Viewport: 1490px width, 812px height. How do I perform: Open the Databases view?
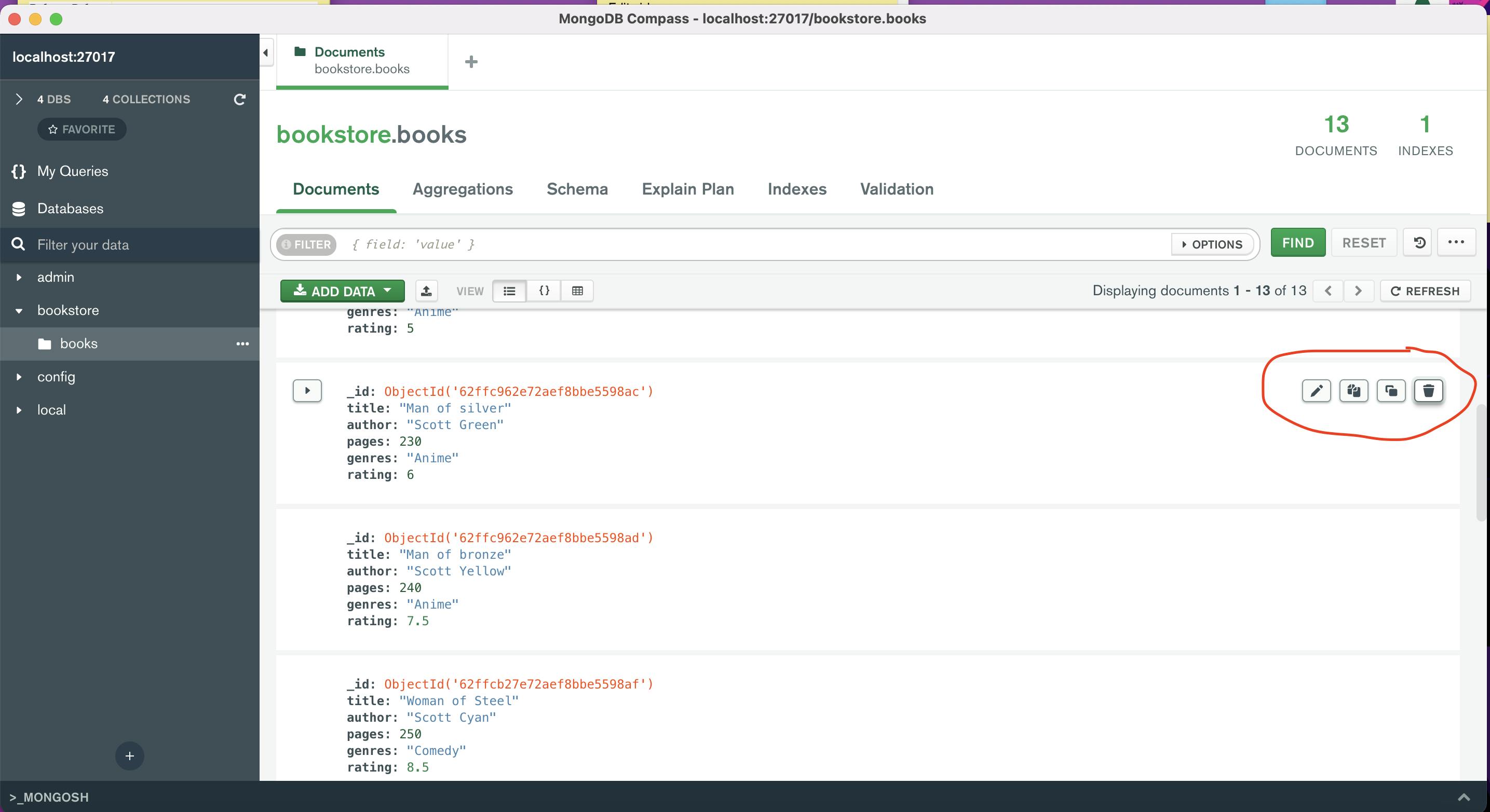click(x=71, y=209)
